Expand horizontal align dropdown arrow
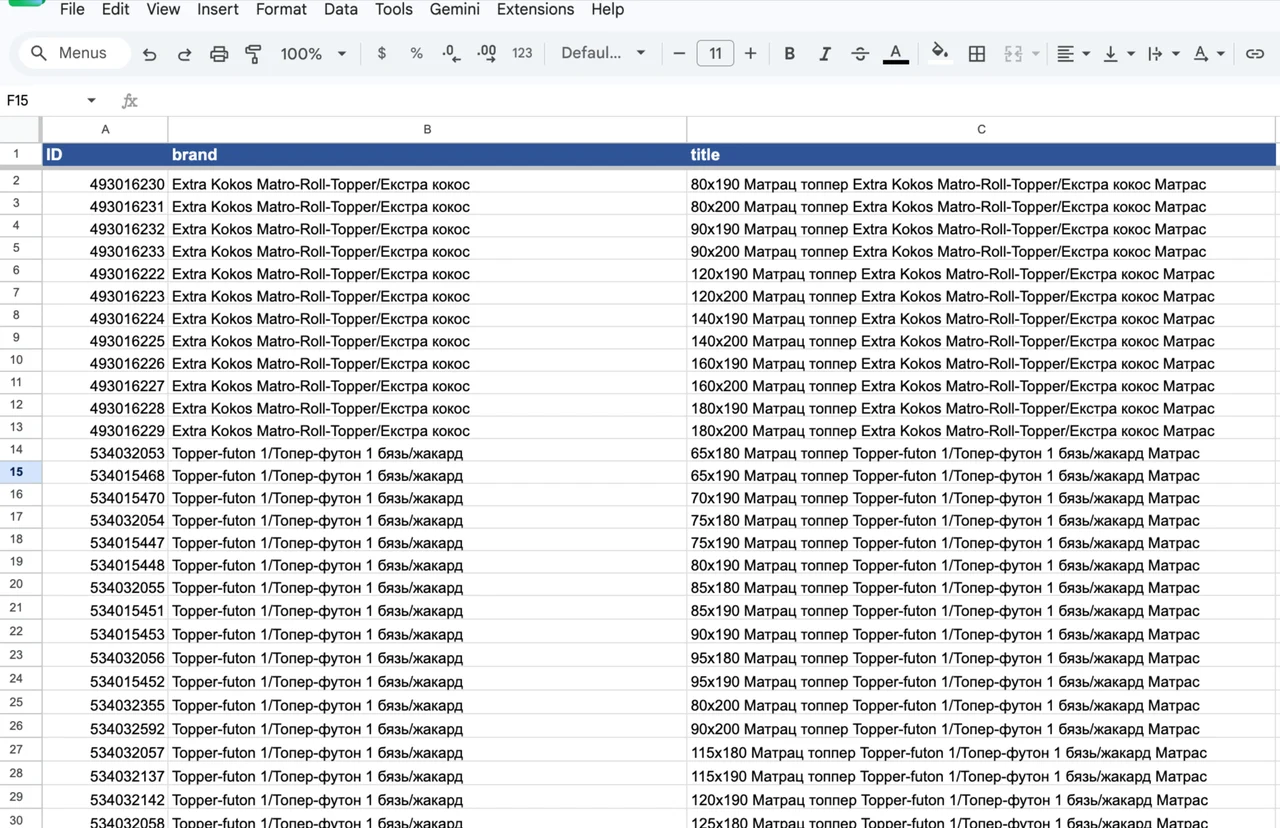The width and height of the screenshot is (1280, 828). (1086, 54)
